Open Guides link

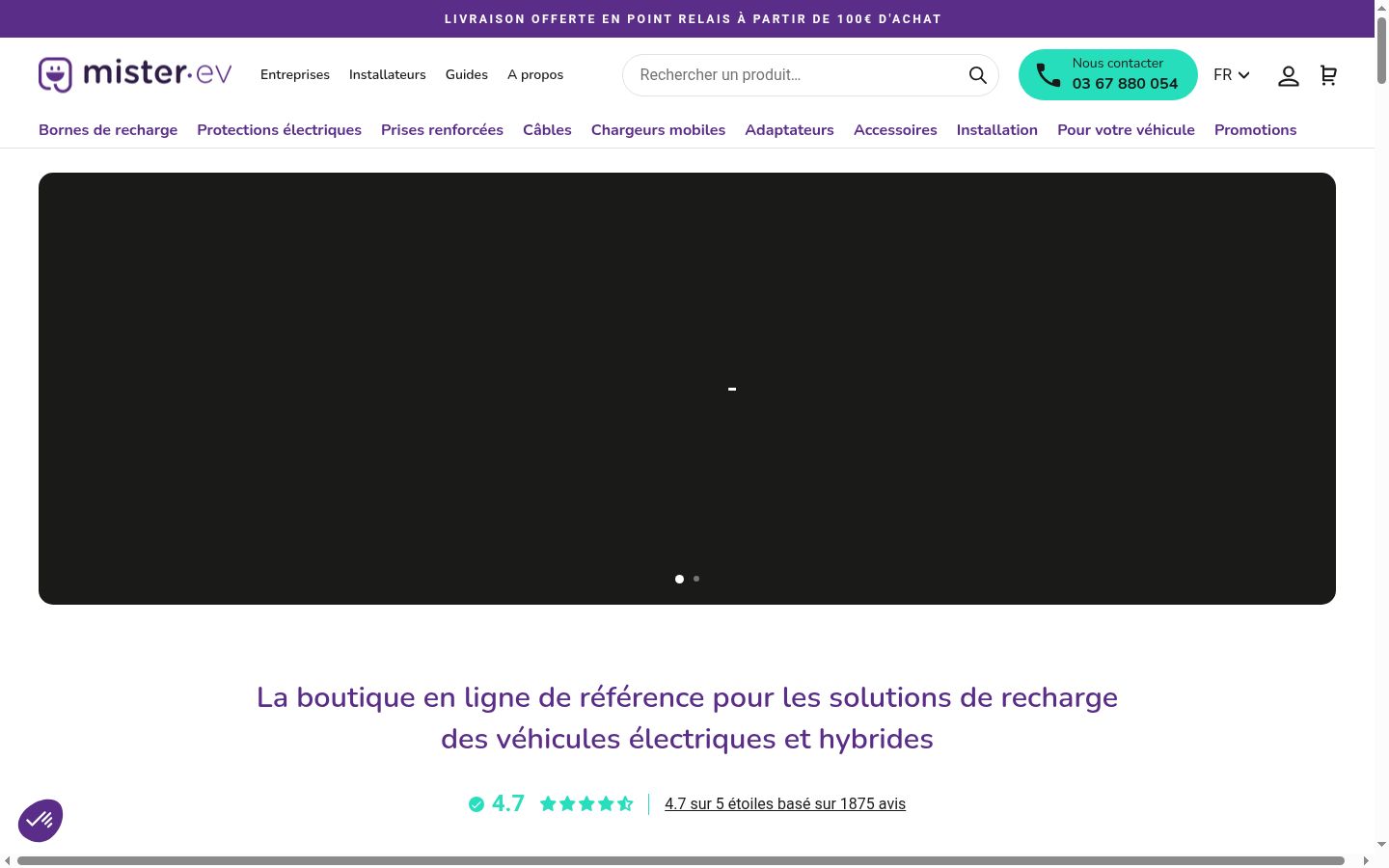[467, 75]
